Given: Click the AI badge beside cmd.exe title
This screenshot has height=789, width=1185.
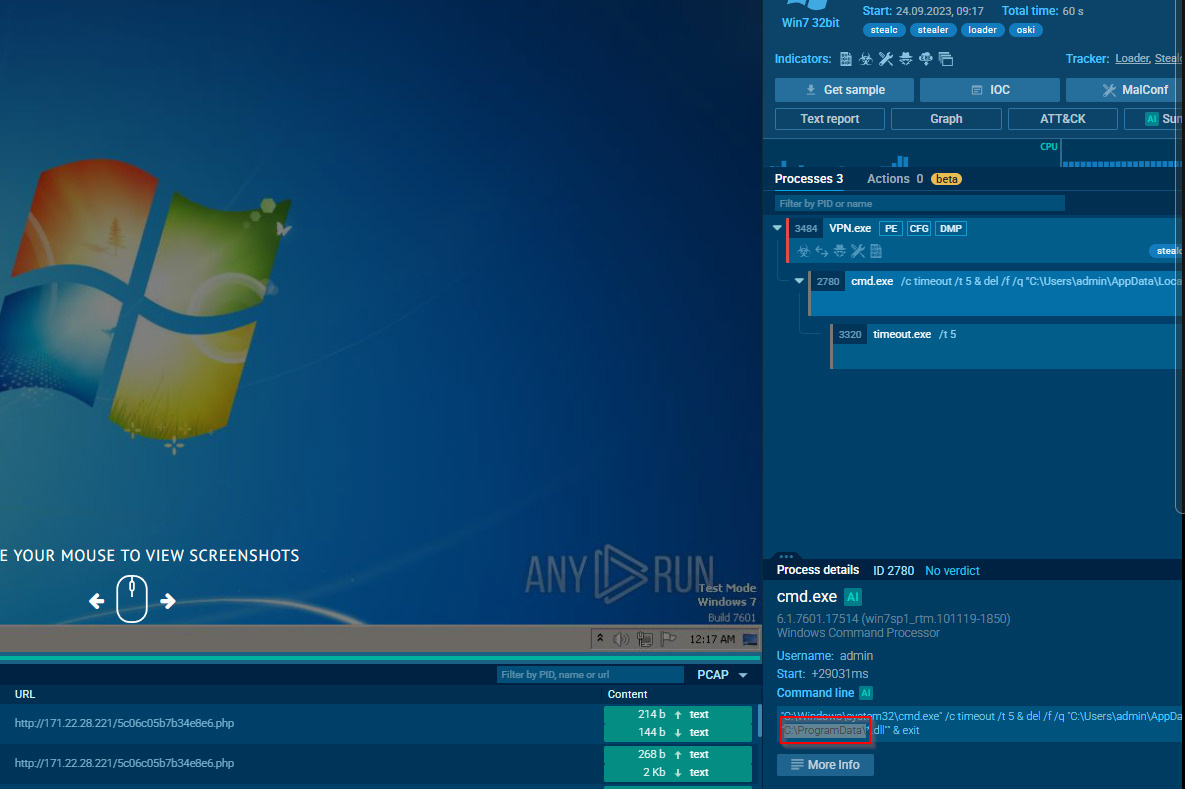Looking at the screenshot, I should 853,597.
